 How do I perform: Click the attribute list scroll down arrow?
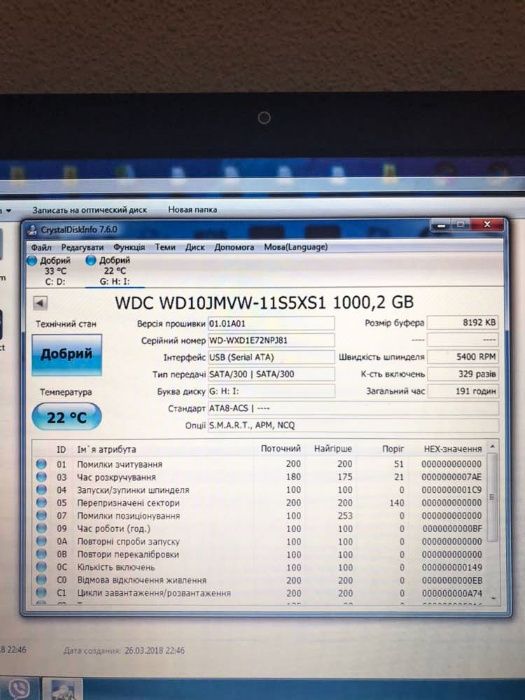click(x=493, y=597)
